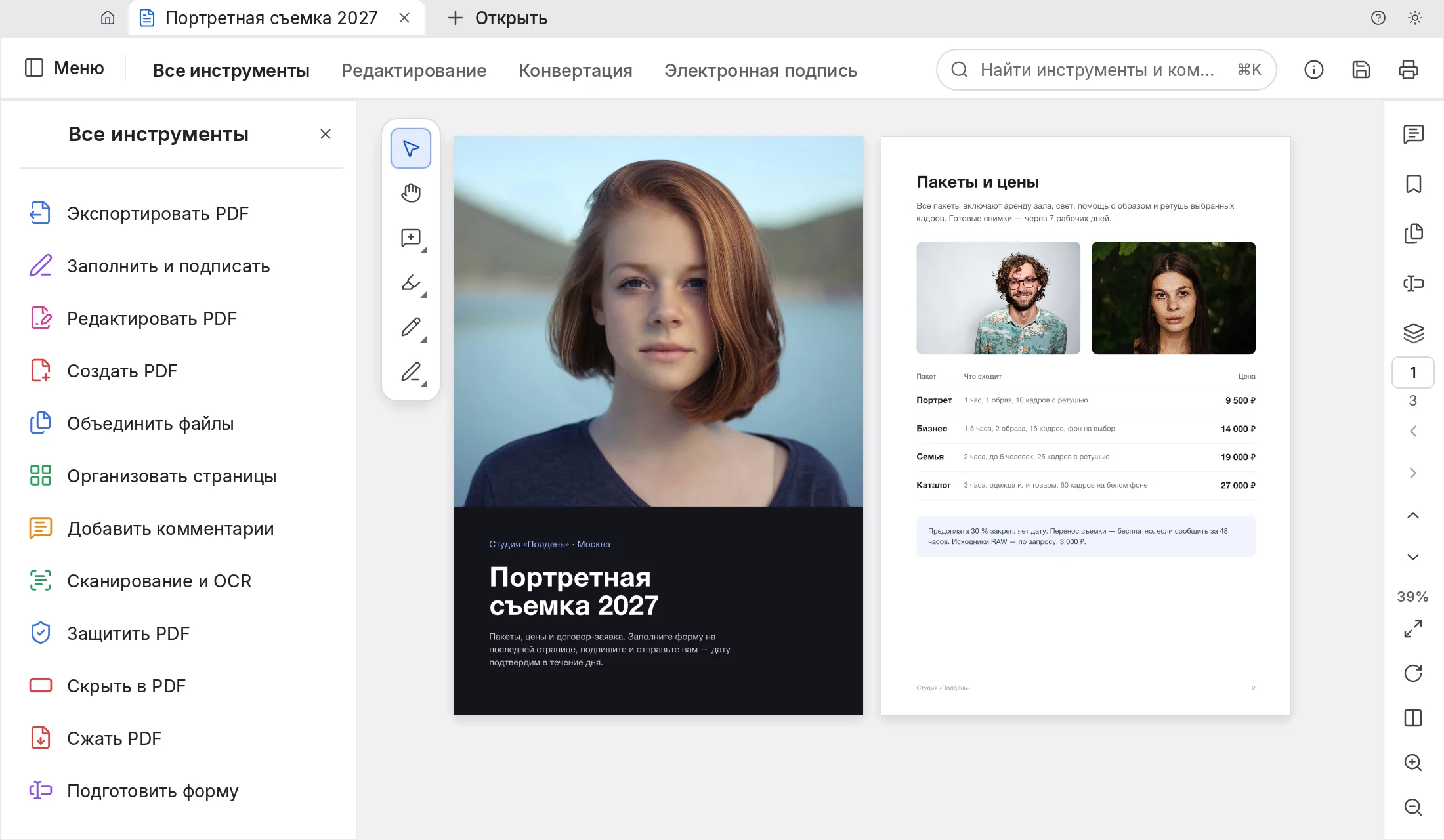Go to home screen icon
The image size is (1444, 840).
(108, 18)
